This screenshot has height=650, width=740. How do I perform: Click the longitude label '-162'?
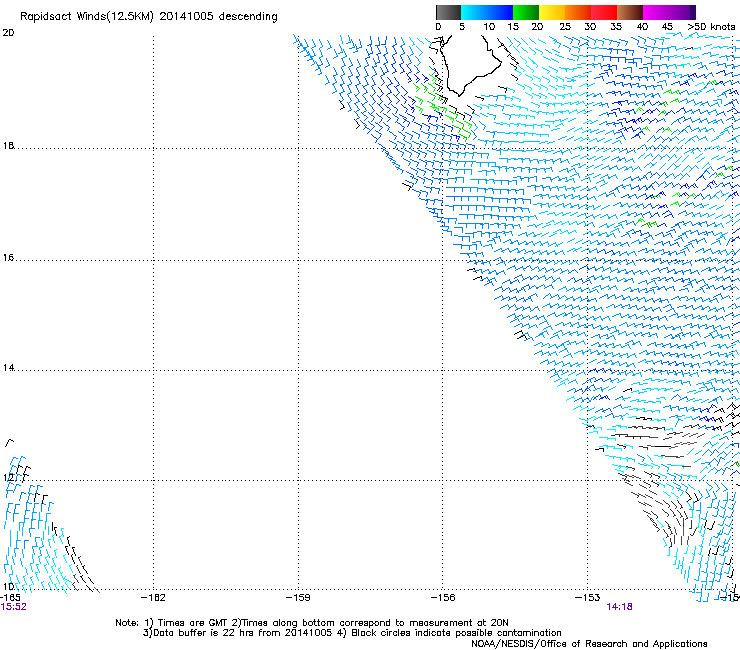pyautogui.click(x=153, y=598)
